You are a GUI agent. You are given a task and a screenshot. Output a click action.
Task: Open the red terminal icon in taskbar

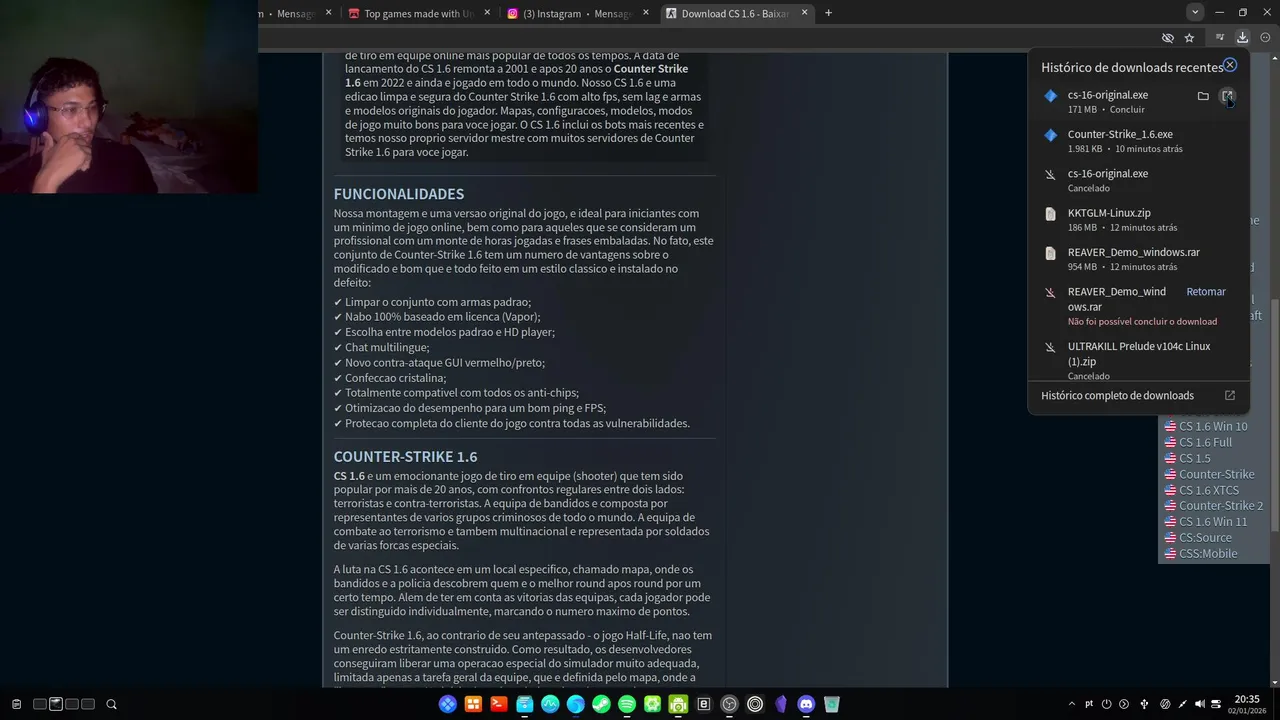click(x=498, y=704)
